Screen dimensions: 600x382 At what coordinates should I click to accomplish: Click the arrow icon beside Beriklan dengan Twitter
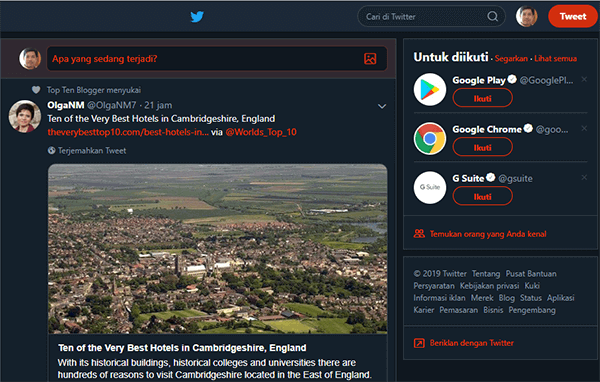click(x=419, y=343)
